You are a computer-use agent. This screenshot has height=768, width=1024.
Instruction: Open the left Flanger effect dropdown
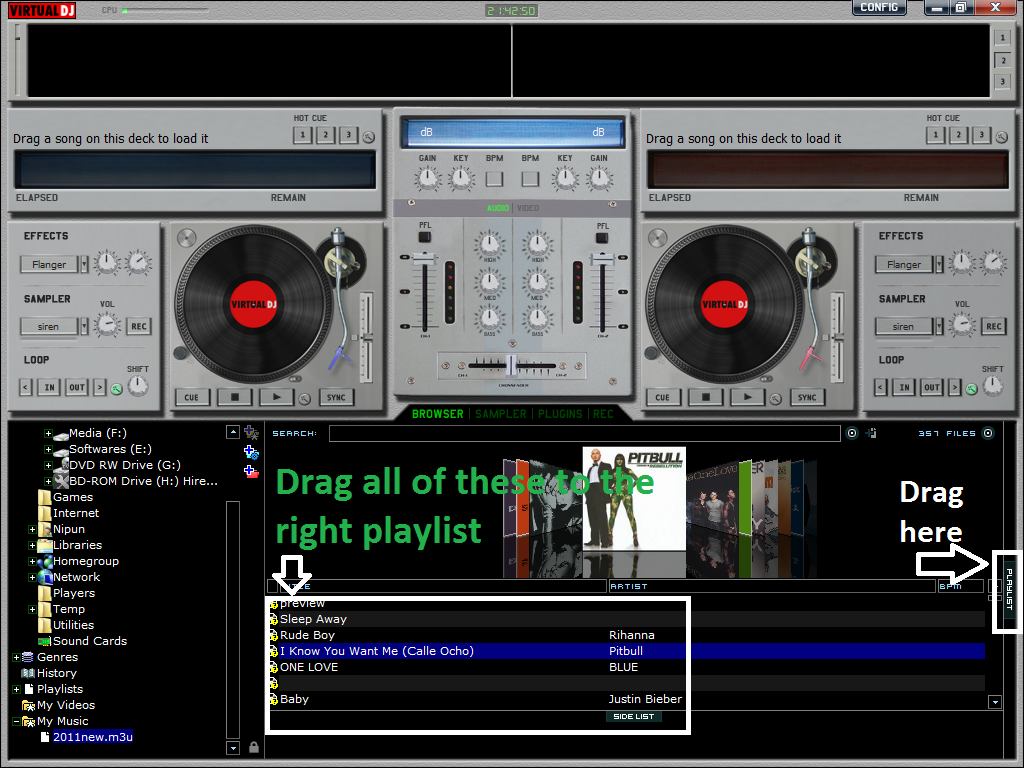(x=84, y=264)
